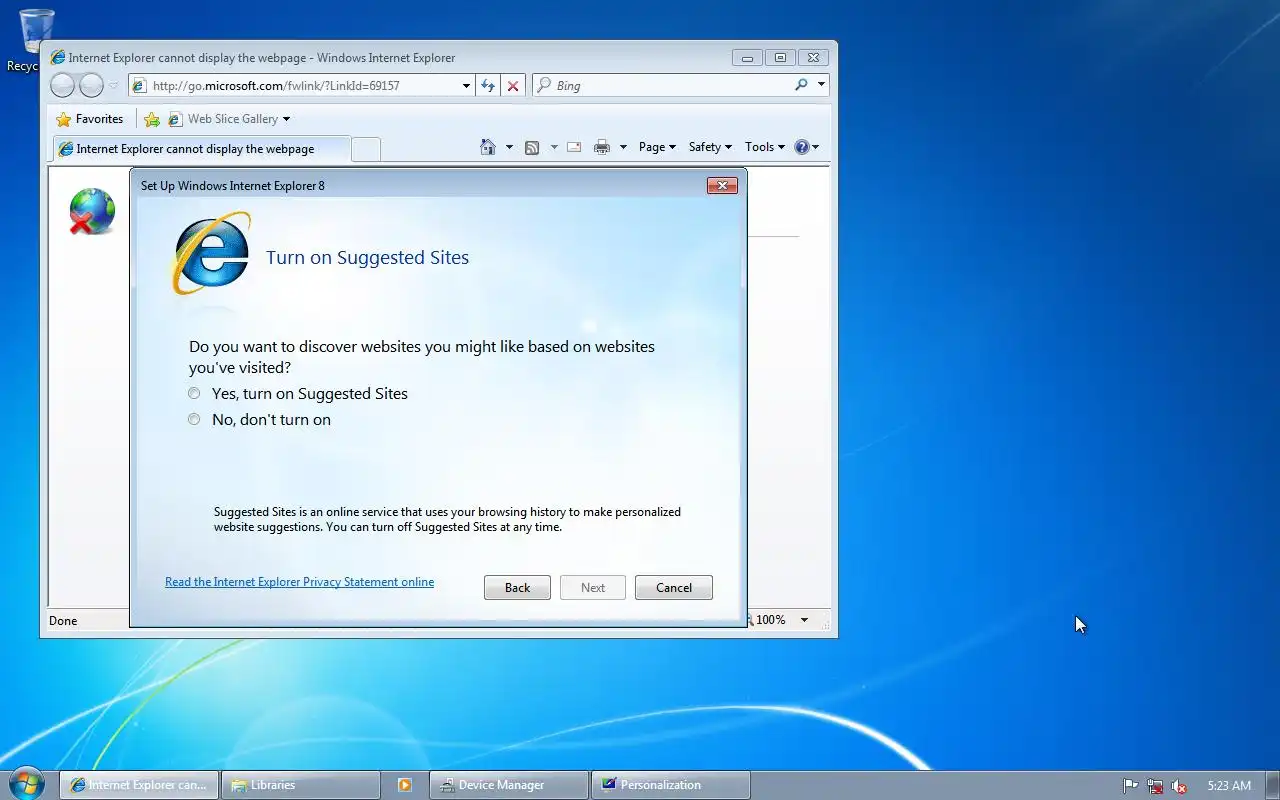Expand the Feeds dropdown arrow
Screen dimensions: 1280x800
pyautogui.click(x=554, y=147)
